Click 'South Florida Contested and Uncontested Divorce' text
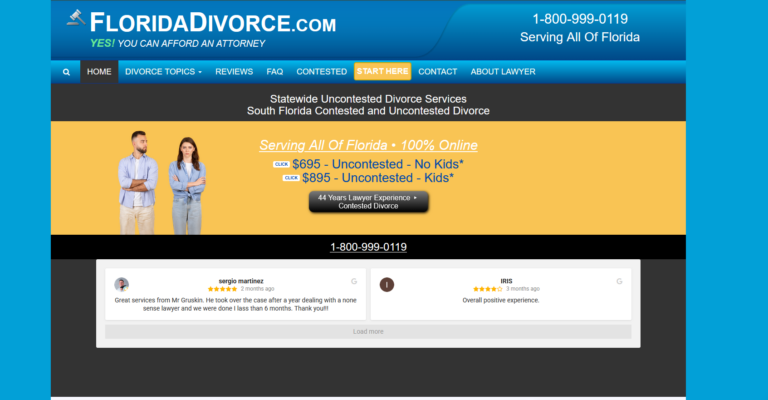 (x=368, y=111)
